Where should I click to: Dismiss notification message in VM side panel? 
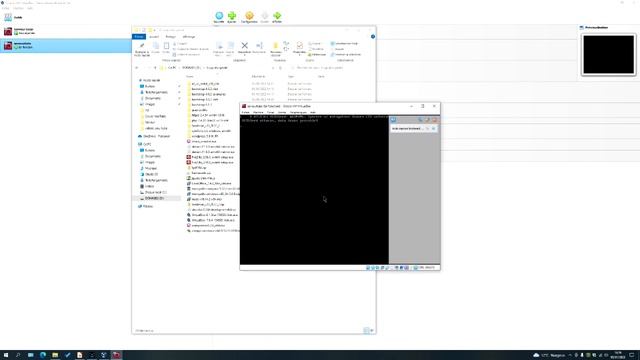(433, 129)
